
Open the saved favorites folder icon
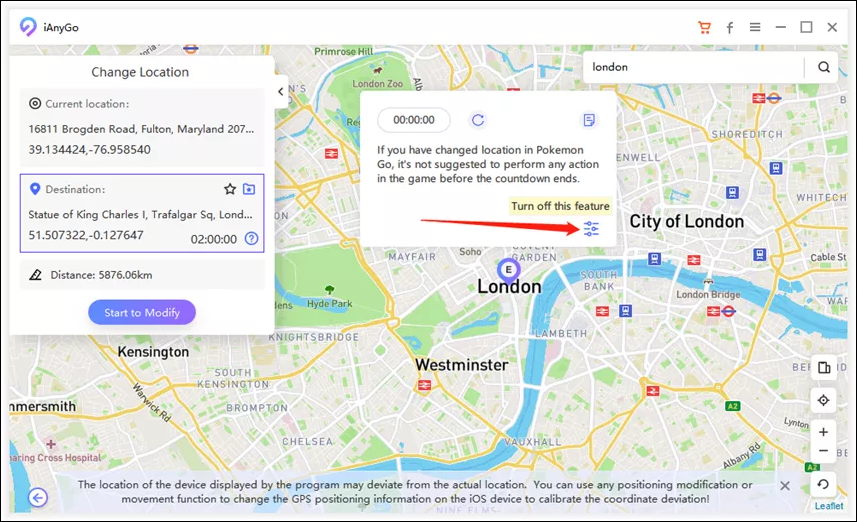click(249, 189)
